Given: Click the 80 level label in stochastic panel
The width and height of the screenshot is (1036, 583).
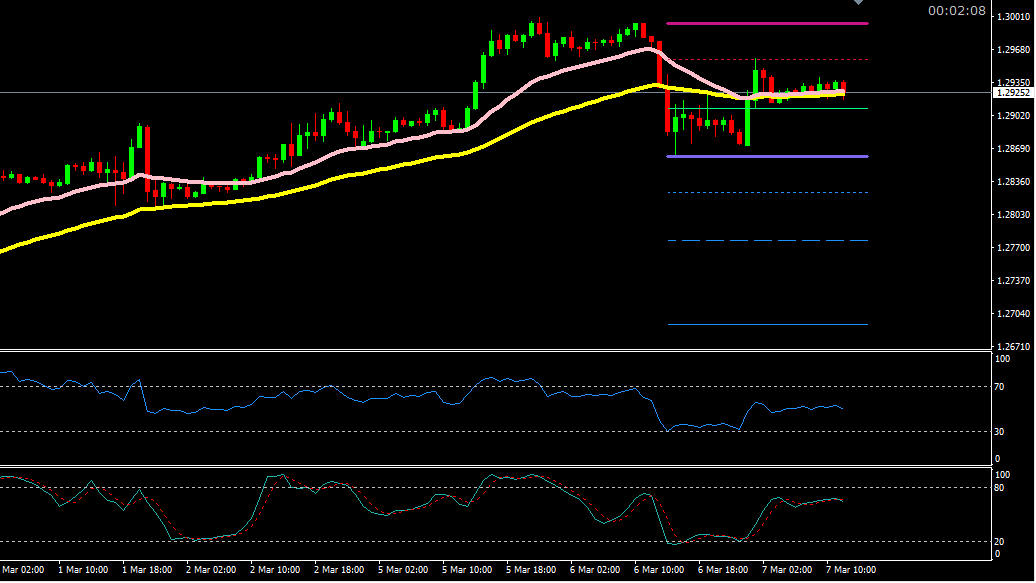Looking at the screenshot, I should [1000, 488].
